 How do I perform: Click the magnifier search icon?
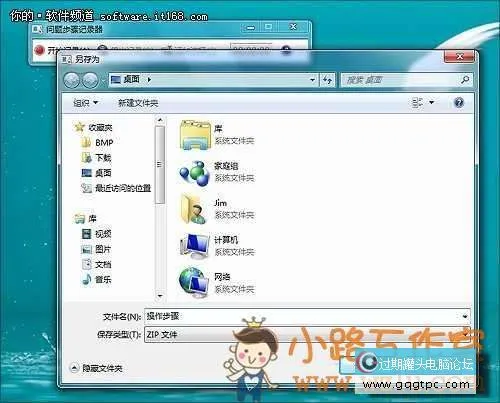coord(465,80)
